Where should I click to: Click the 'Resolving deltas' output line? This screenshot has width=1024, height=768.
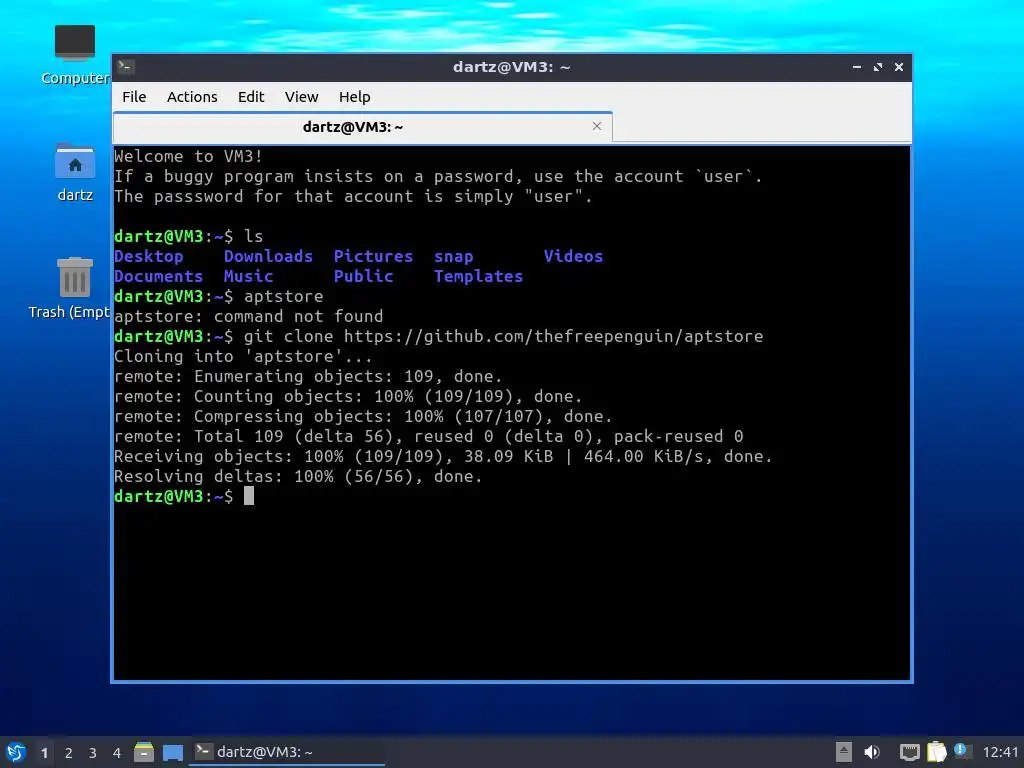pyautogui.click(x=298, y=476)
